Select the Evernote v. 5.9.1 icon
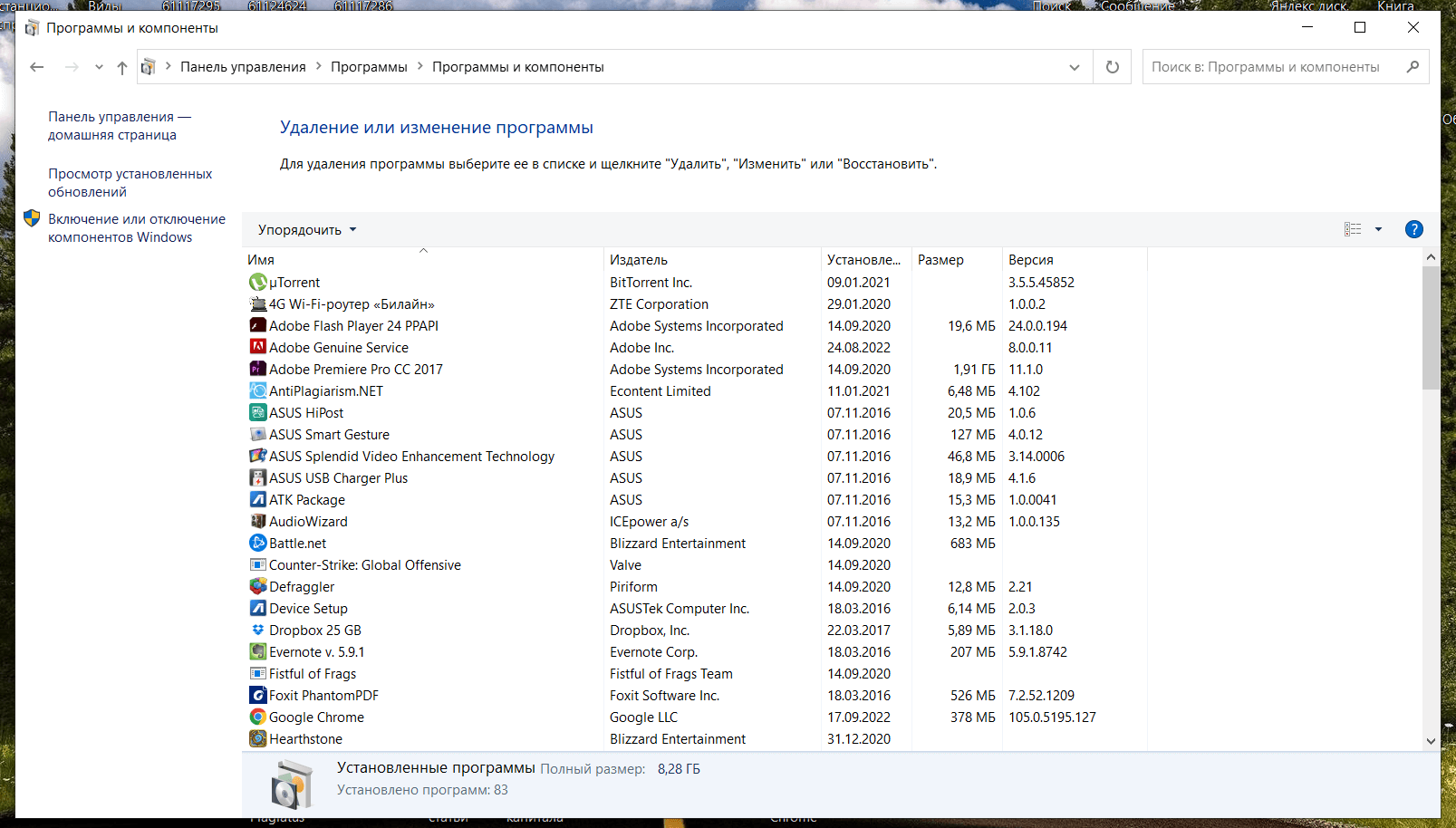Viewport: 1456px width, 828px height. click(258, 652)
